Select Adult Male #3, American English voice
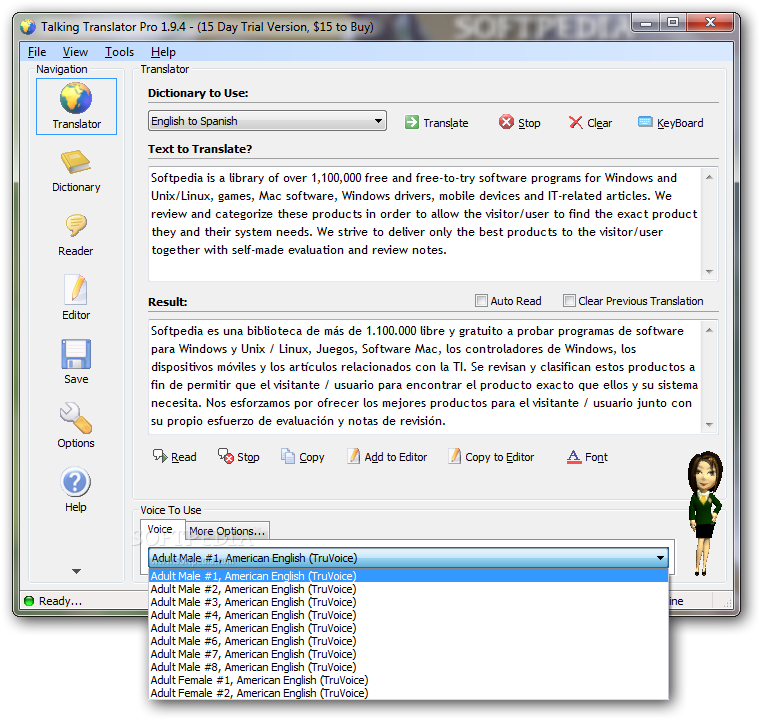Image resolution: width=761 pixels, height=720 pixels. 408,602
